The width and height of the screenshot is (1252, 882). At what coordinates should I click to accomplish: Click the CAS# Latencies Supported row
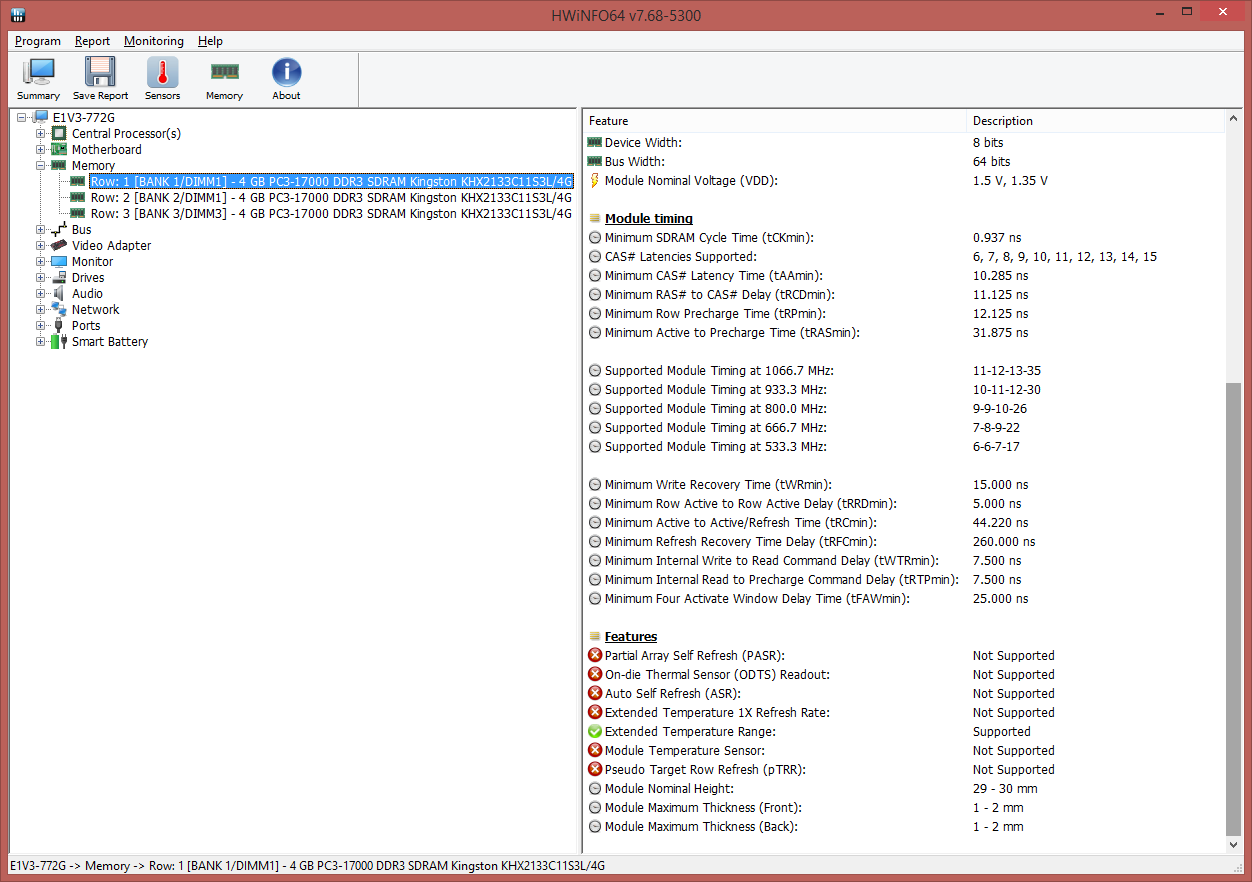[x=904, y=257]
